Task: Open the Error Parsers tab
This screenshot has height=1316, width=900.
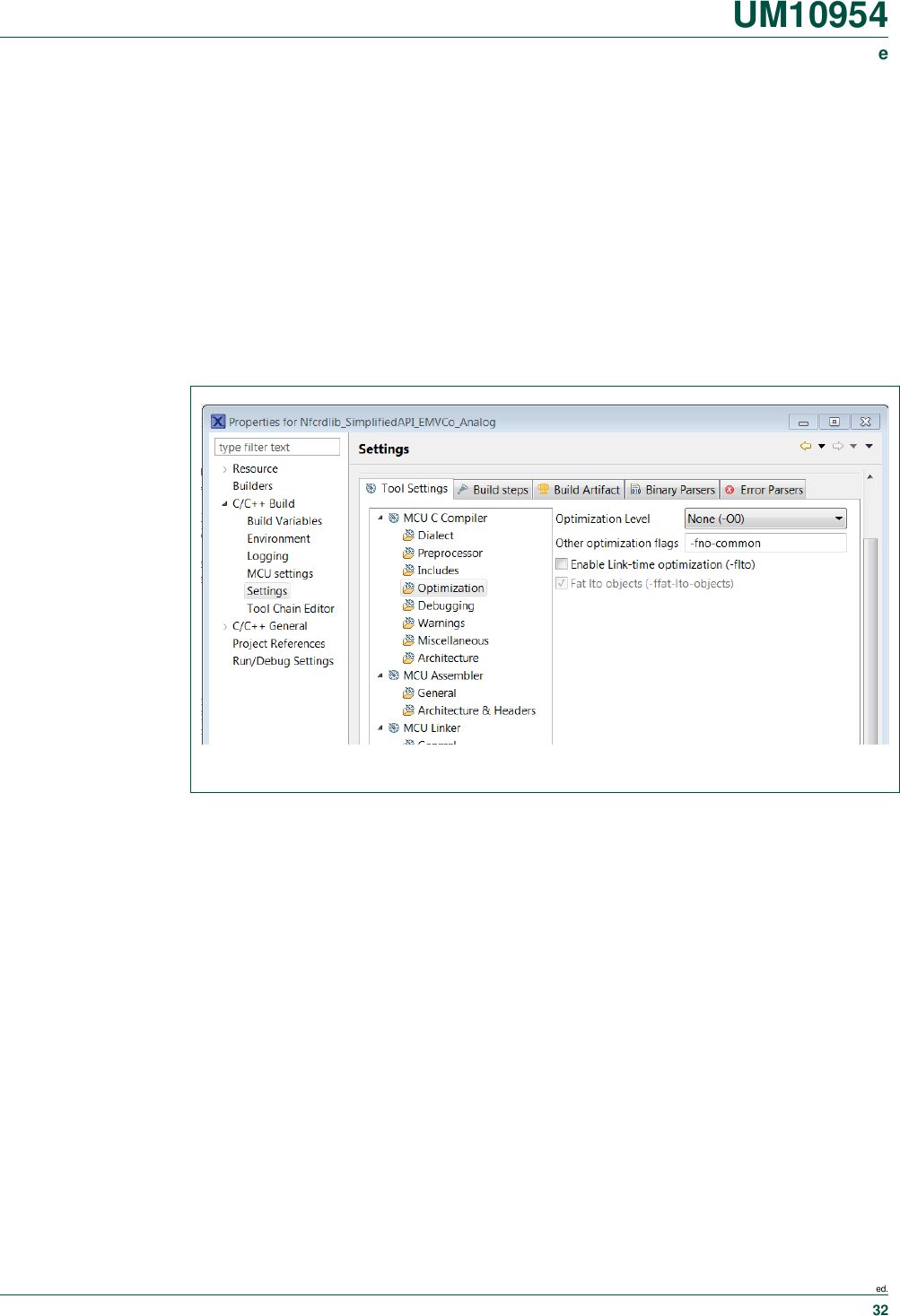Action: coord(764,490)
